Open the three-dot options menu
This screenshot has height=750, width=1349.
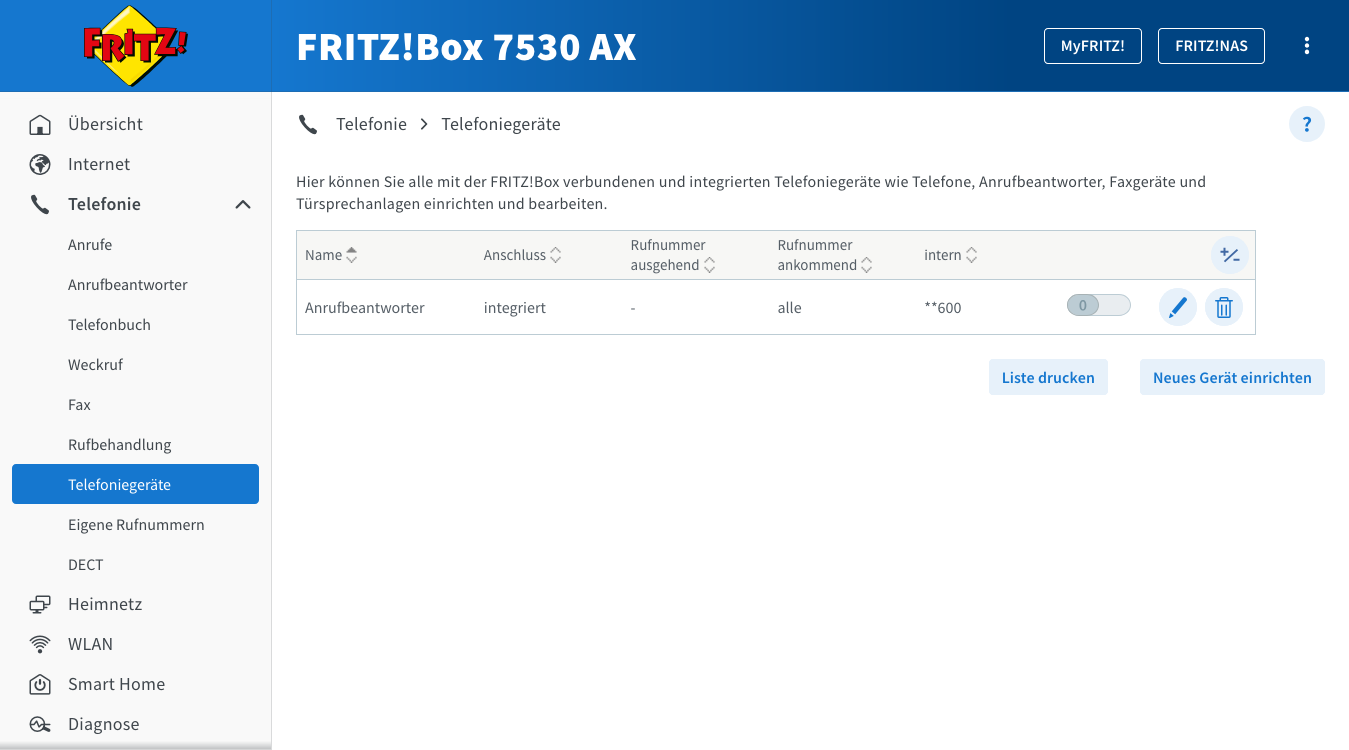coord(1306,46)
